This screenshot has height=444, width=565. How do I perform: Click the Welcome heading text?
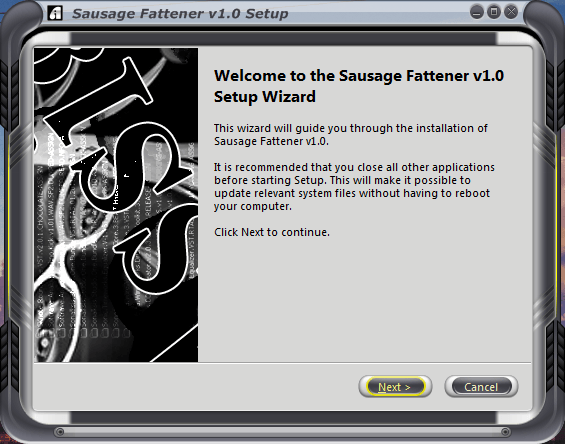[x=359, y=86]
